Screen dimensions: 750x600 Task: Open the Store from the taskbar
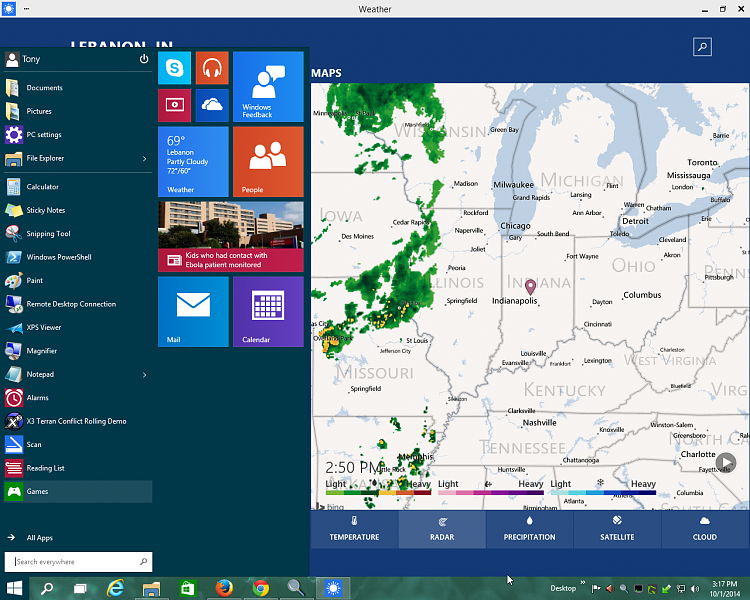[188, 589]
